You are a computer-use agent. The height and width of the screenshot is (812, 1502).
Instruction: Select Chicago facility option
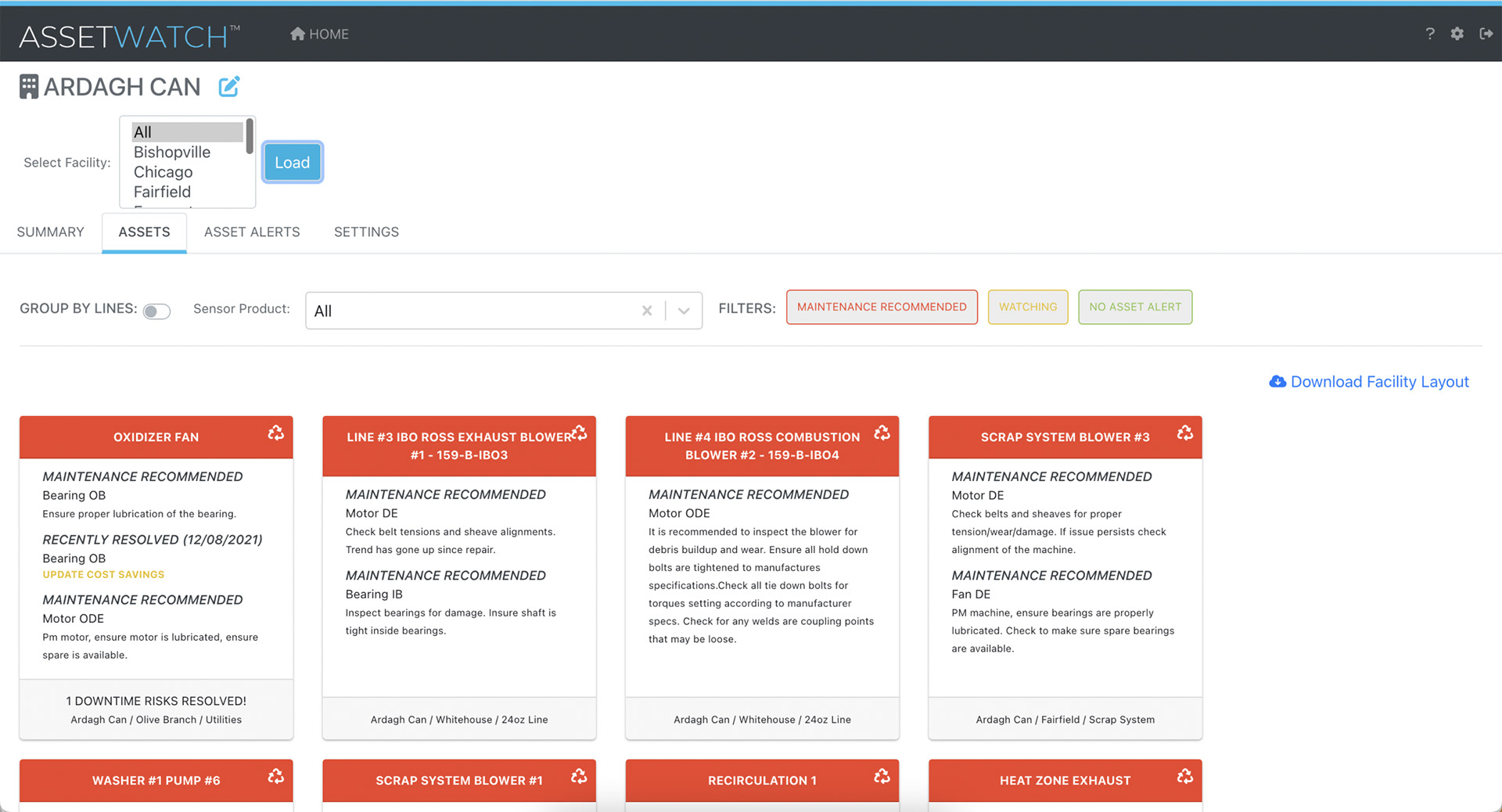pyautogui.click(x=187, y=172)
